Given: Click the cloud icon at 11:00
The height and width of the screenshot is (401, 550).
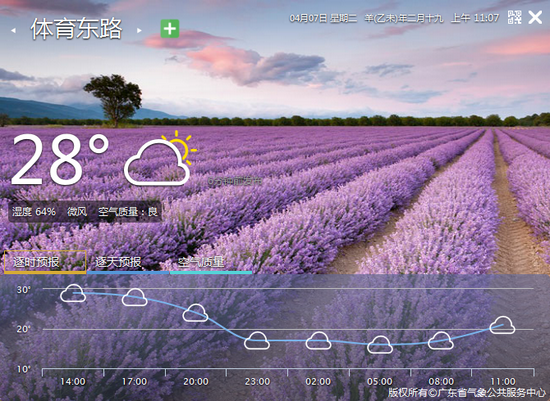Looking at the screenshot, I should [x=502, y=325].
